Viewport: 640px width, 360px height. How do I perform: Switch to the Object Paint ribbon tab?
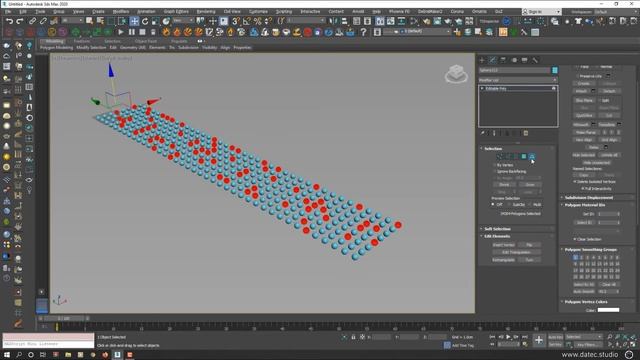pyautogui.click(x=146, y=41)
